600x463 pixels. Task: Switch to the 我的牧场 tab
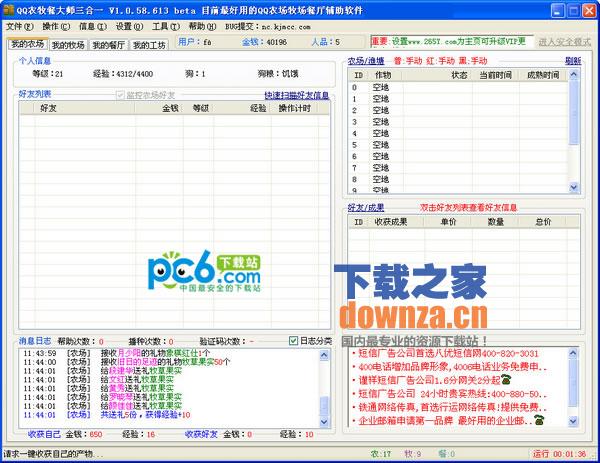(x=68, y=45)
